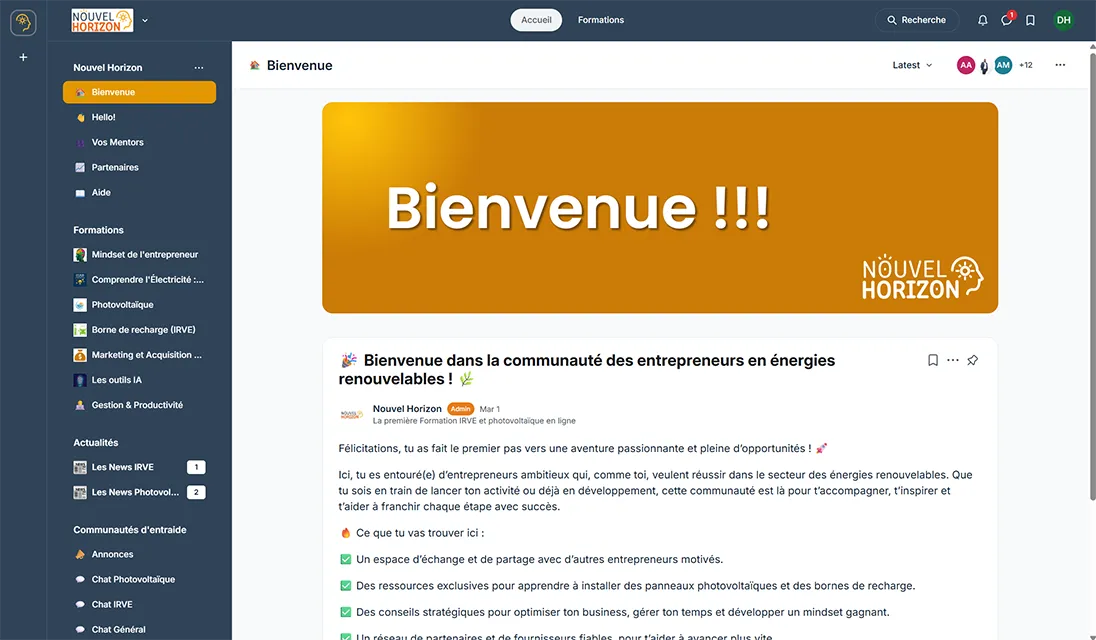The width and height of the screenshot is (1096, 640).
Task: Open the Annonces space
Action: click(139, 555)
